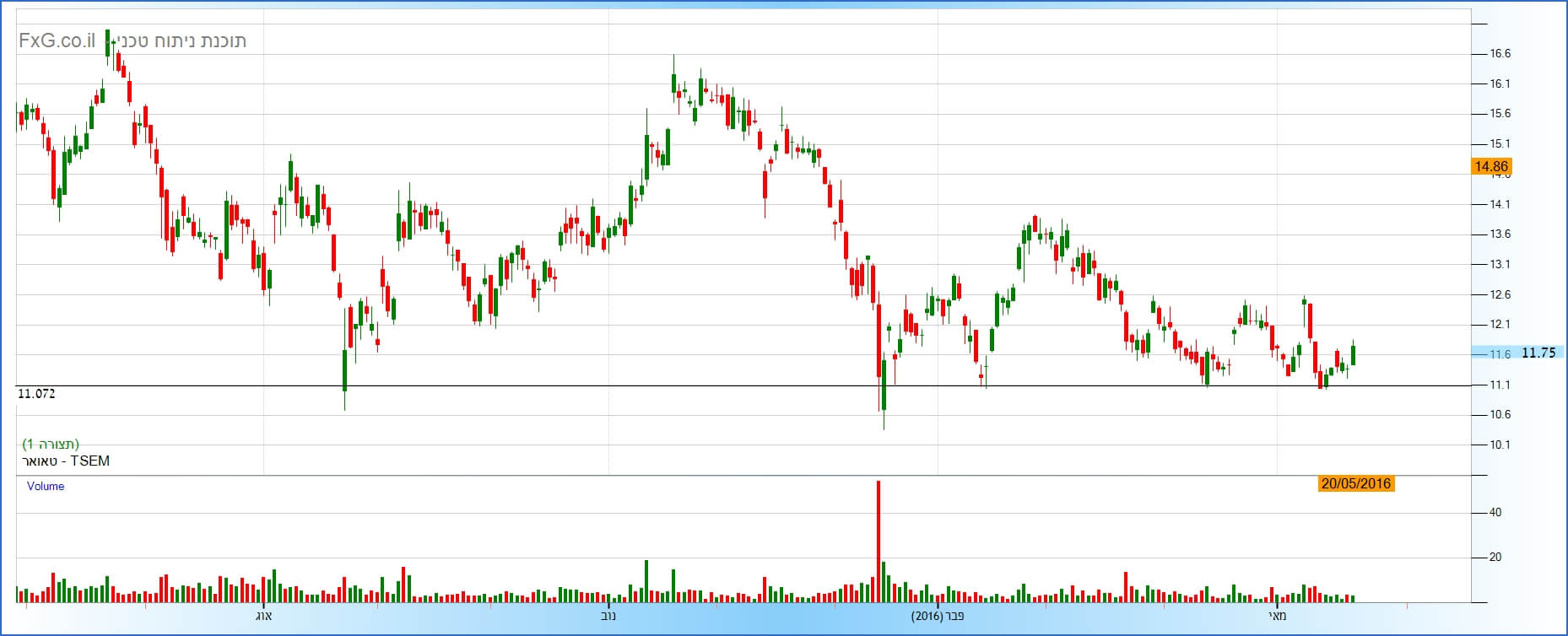Click the נוב month label on time axis

pyautogui.click(x=608, y=616)
